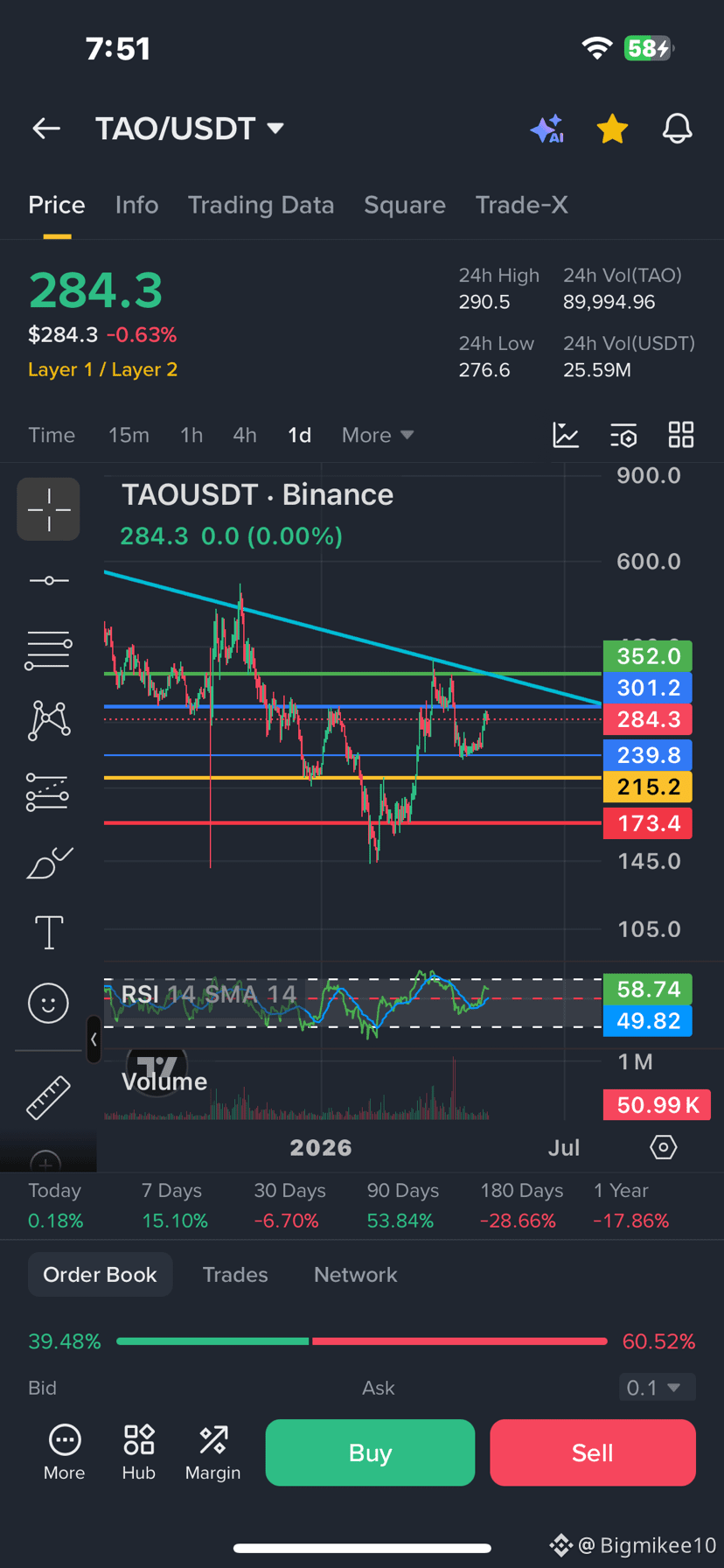Choose the Time chart interval
The height and width of the screenshot is (1568, 724).
52,435
